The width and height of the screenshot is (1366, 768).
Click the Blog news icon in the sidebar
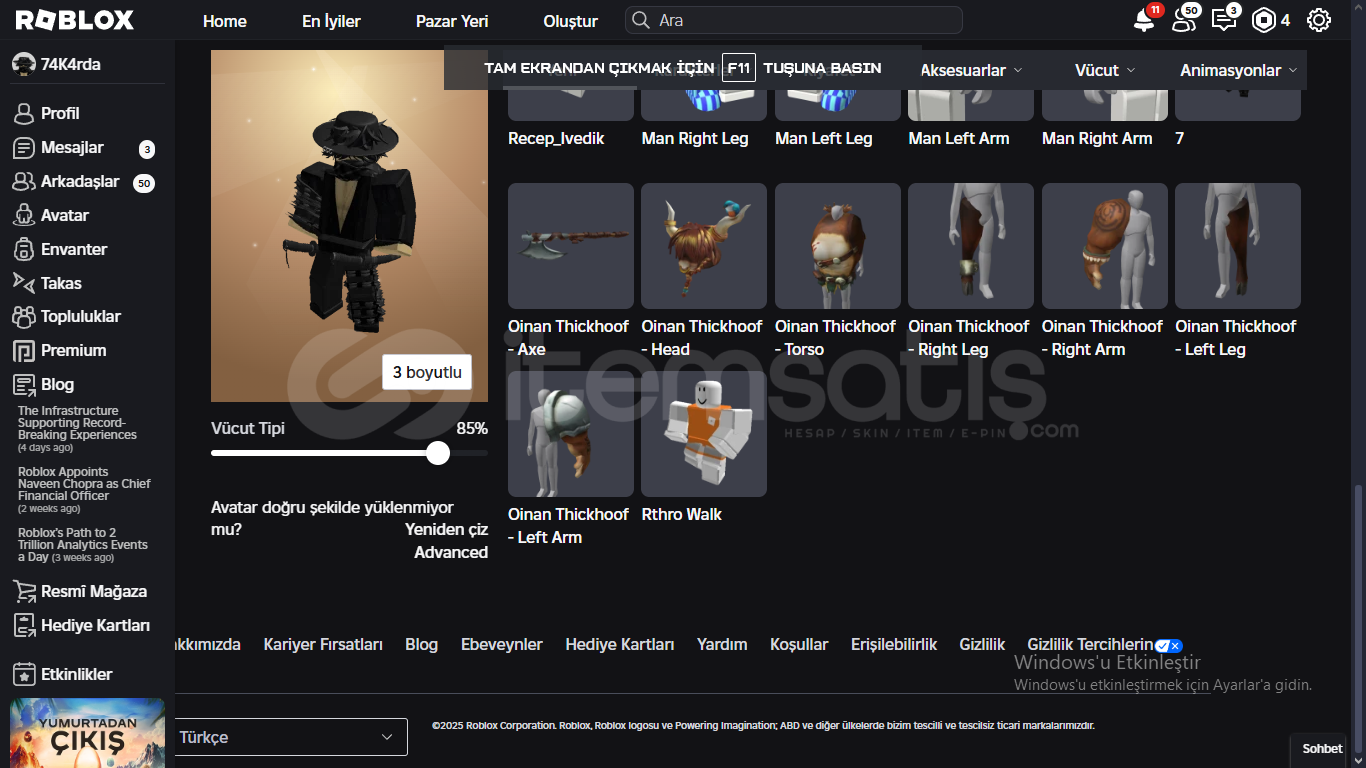point(23,384)
